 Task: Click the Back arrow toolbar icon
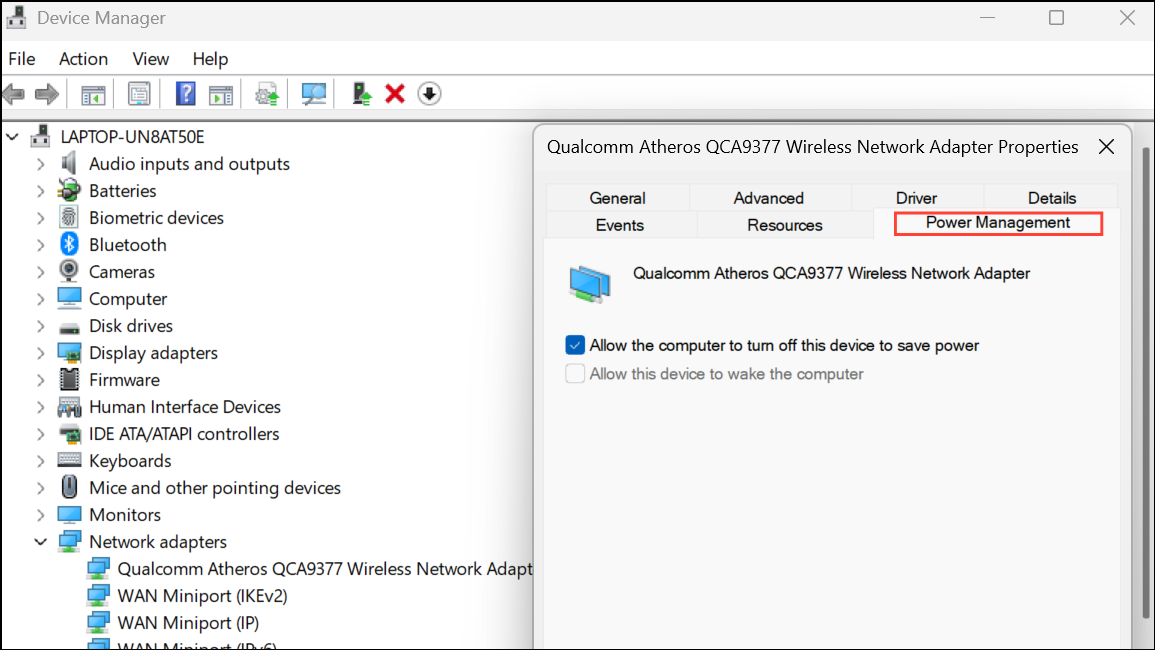point(14,94)
